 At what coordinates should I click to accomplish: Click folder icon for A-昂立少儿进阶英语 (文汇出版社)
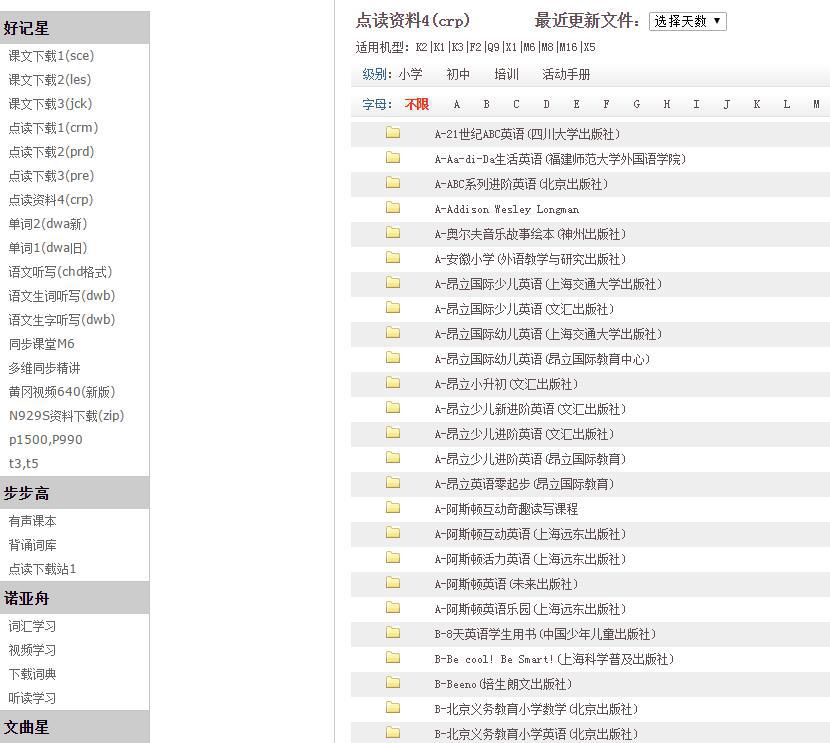(x=393, y=433)
